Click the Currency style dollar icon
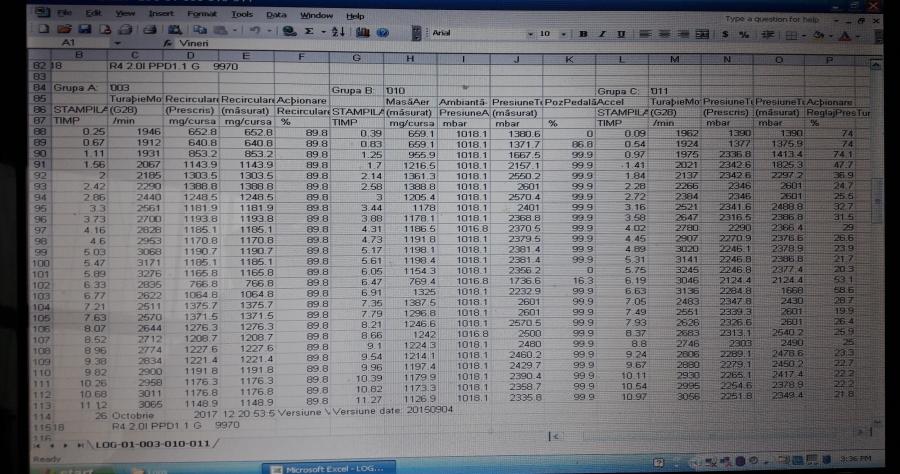 [722, 33]
